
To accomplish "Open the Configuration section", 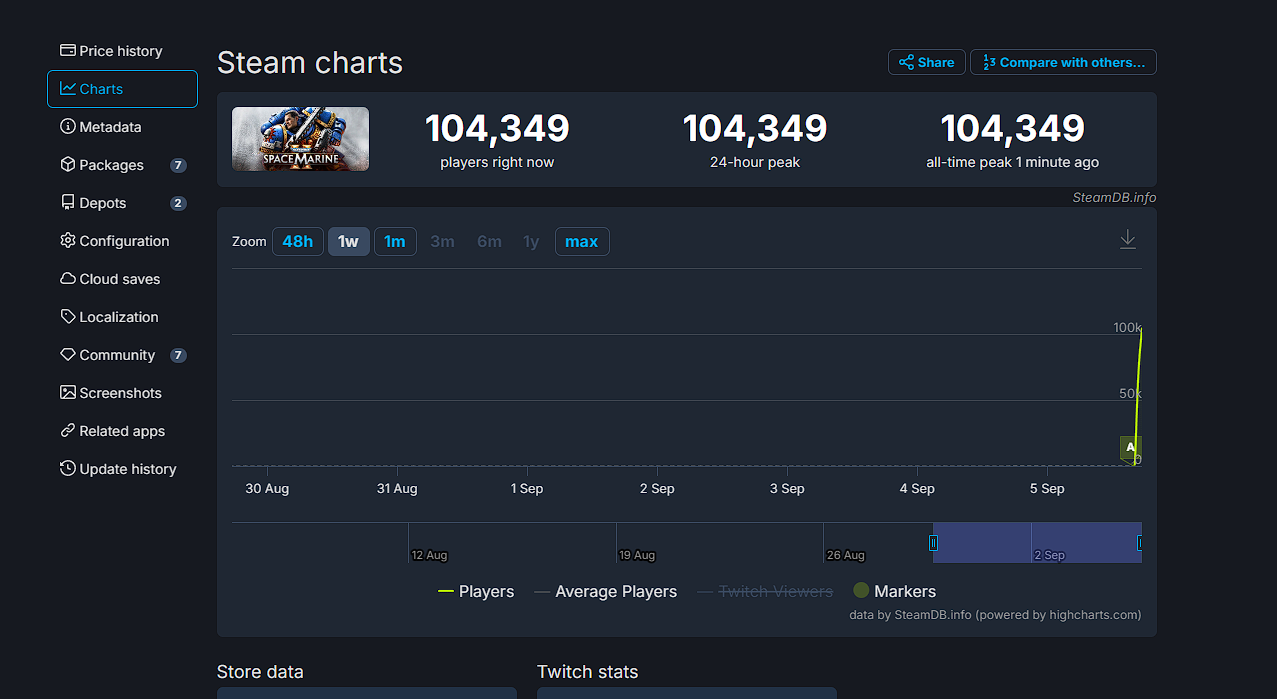I will coord(122,241).
